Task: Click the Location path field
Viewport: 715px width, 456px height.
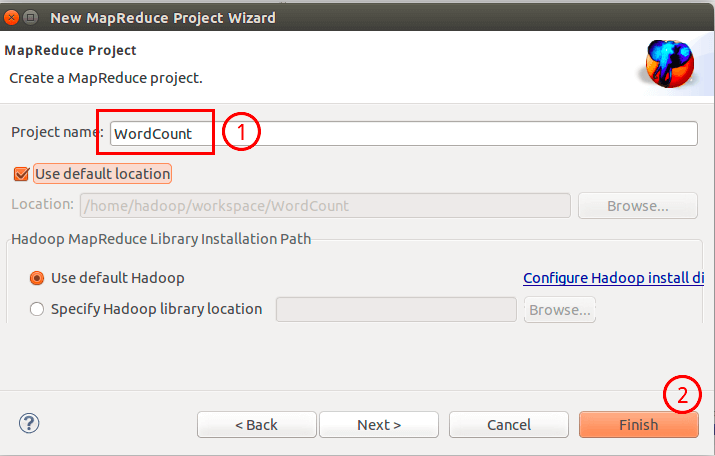Action: click(325, 206)
